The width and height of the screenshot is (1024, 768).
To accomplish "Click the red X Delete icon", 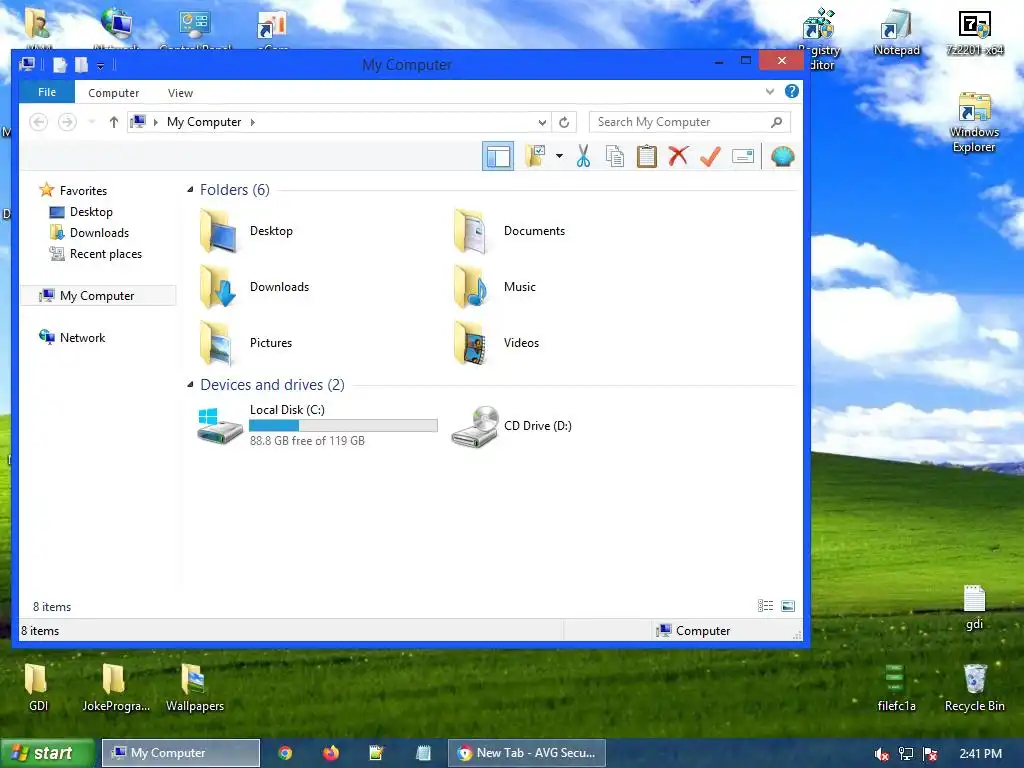I will pyautogui.click(x=679, y=156).
